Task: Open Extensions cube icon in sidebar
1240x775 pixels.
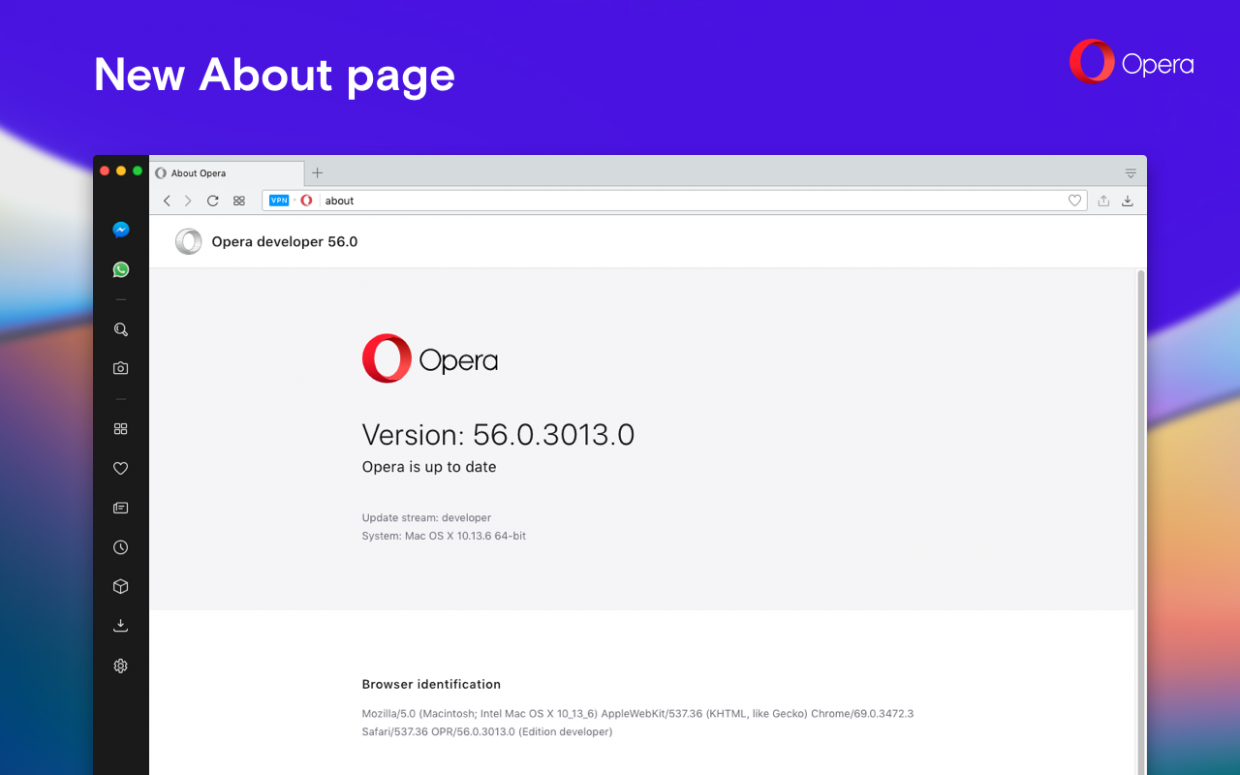Action: coord(121,587)
